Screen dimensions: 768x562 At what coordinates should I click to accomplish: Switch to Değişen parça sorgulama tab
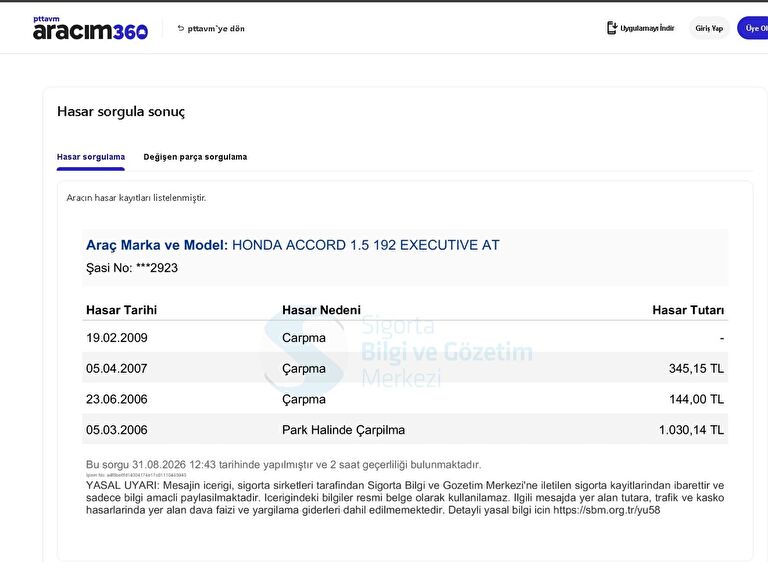click(195, 157)
